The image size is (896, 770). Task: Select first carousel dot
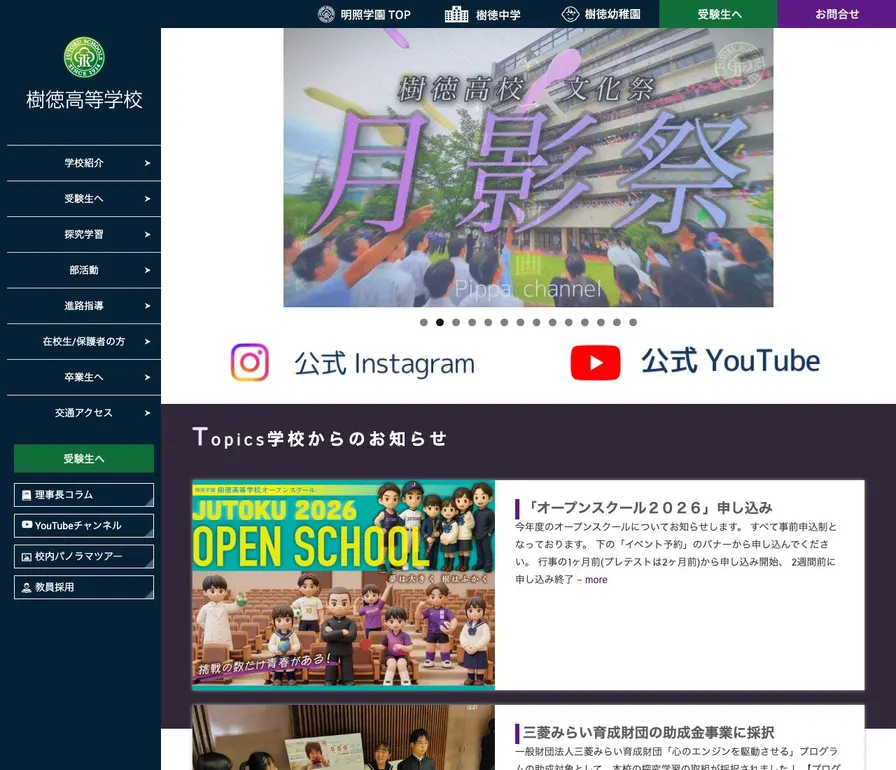(x=424, y=322)
